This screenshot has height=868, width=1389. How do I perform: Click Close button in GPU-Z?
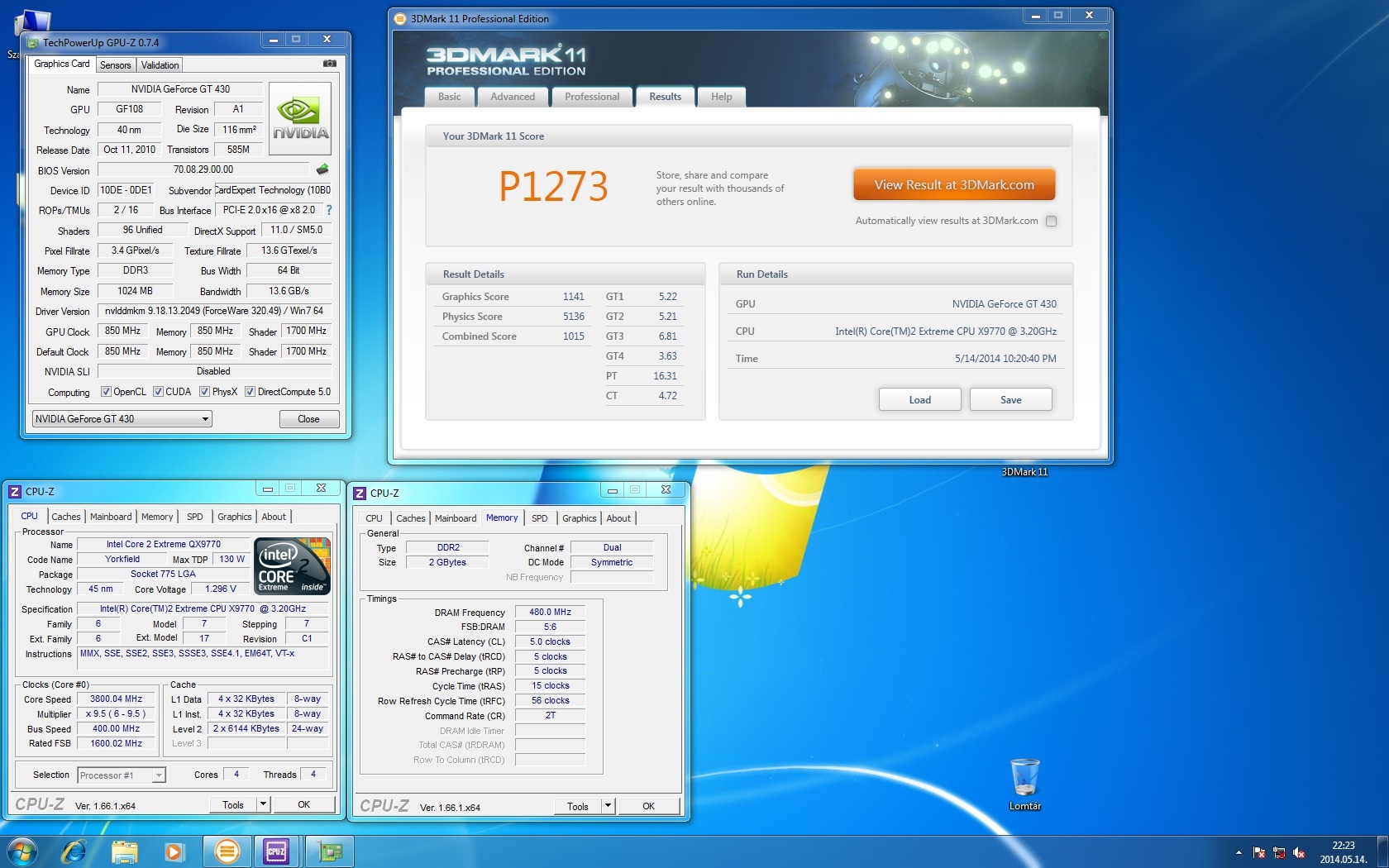(308, 419)
